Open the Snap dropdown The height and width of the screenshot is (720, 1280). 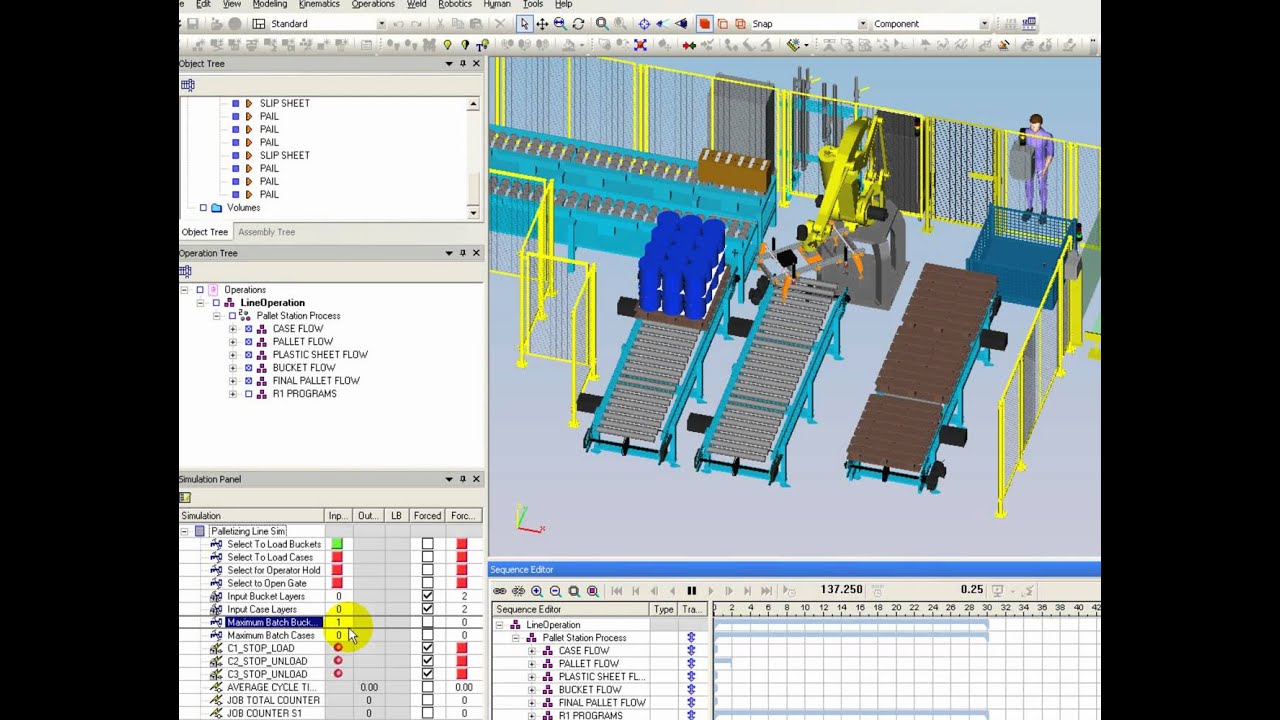[862, 24]
